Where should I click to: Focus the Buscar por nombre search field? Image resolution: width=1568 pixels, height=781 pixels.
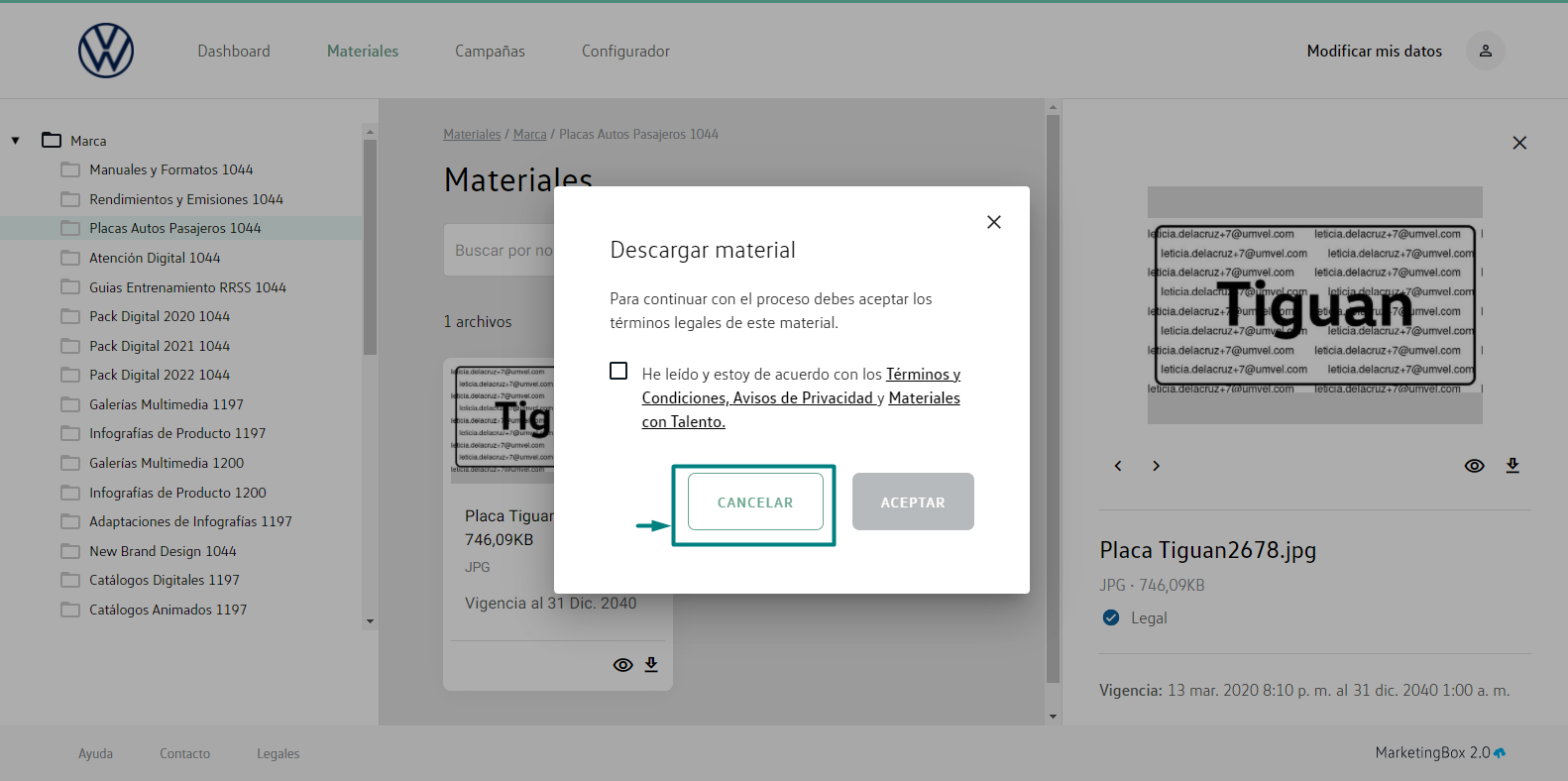[499, 250]
